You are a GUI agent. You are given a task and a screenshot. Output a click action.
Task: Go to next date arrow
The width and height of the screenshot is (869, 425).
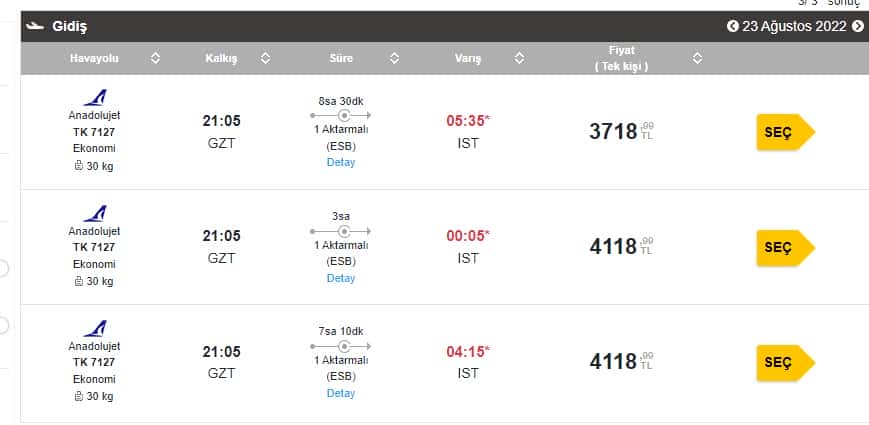coord(858,26)
